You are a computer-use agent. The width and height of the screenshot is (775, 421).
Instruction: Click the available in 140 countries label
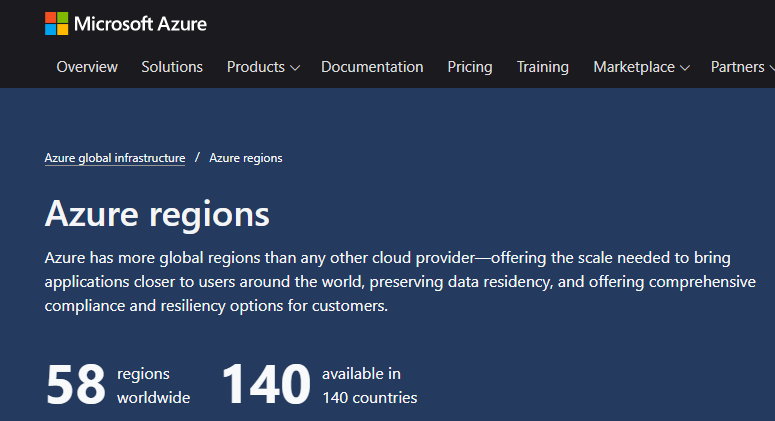pyautogui.click(x=370, y=385)
